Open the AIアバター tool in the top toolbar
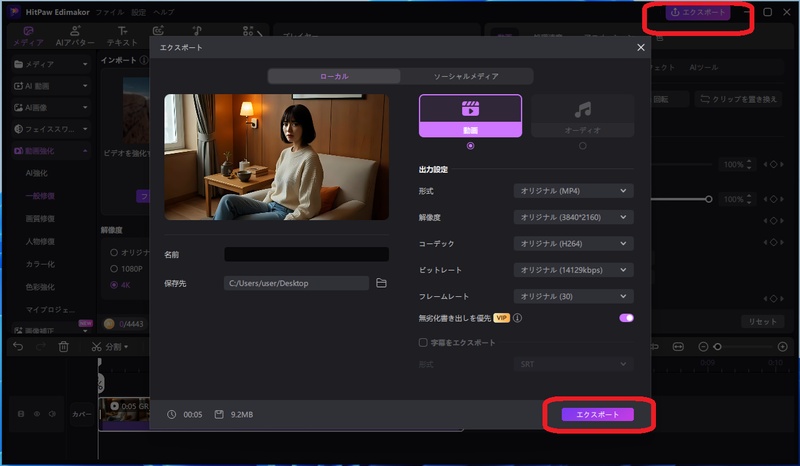The height and width of the screenshot is (466, 800). [75, 35]
